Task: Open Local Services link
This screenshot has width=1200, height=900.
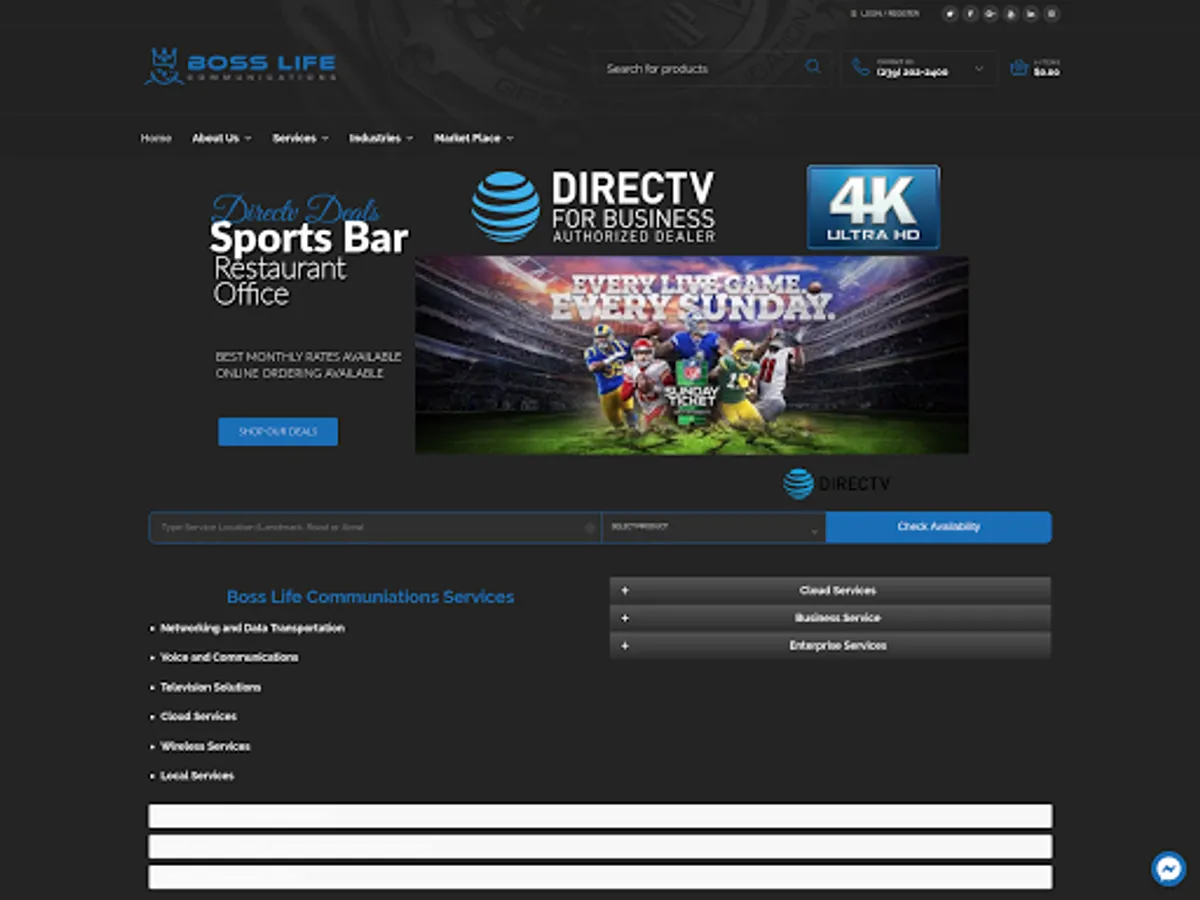Action: coord(197,775)
